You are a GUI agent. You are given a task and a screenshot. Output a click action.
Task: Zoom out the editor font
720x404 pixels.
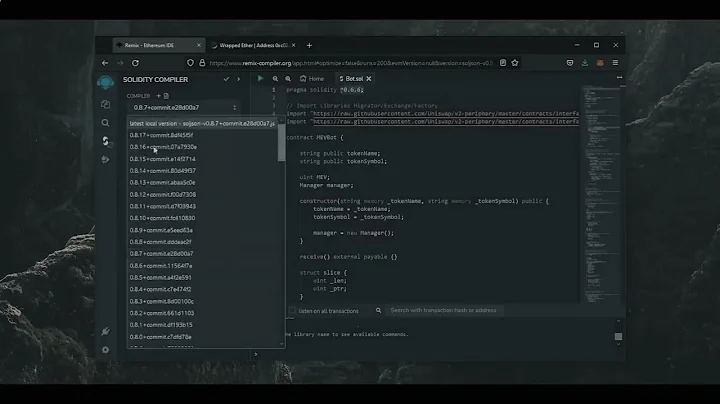pyautogui.click(x=275, y=79)
